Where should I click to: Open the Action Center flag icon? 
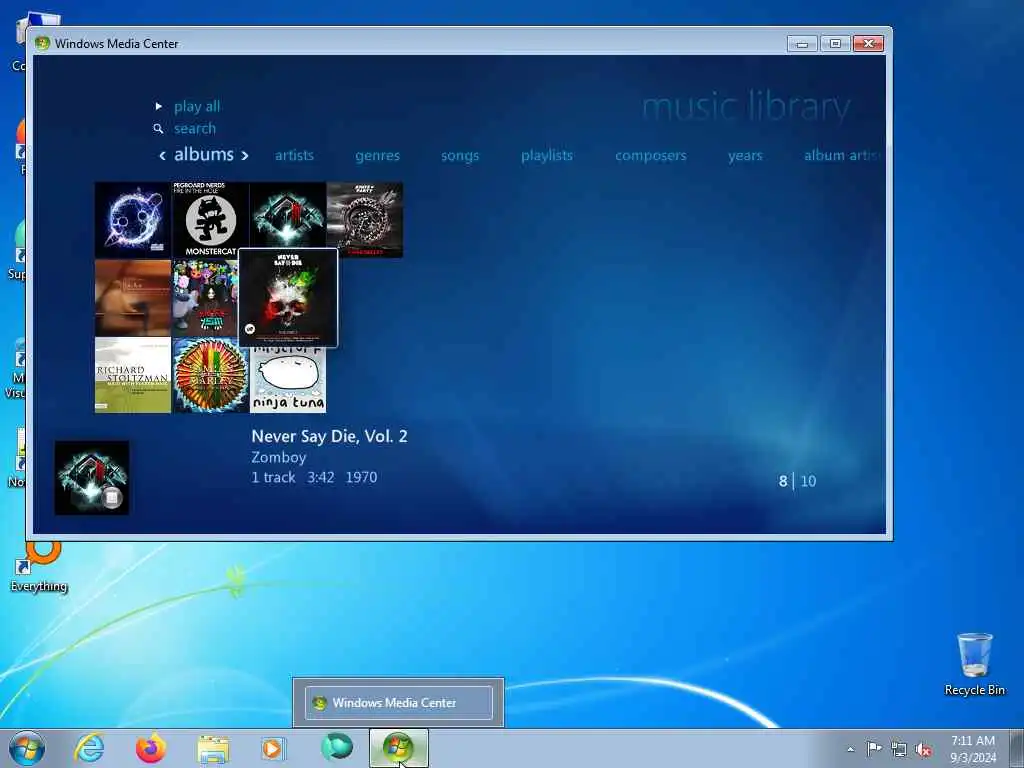click(x=873, y=749)
